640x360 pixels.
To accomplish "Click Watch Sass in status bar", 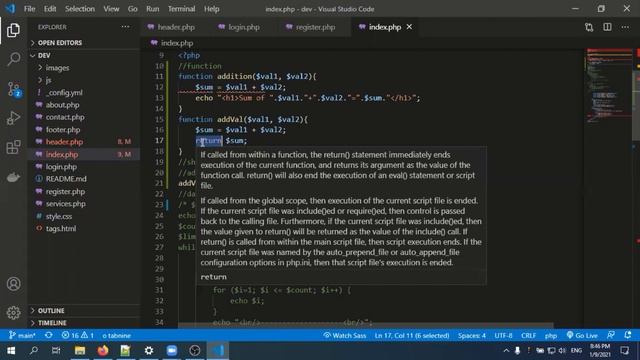I will point(345,336).
